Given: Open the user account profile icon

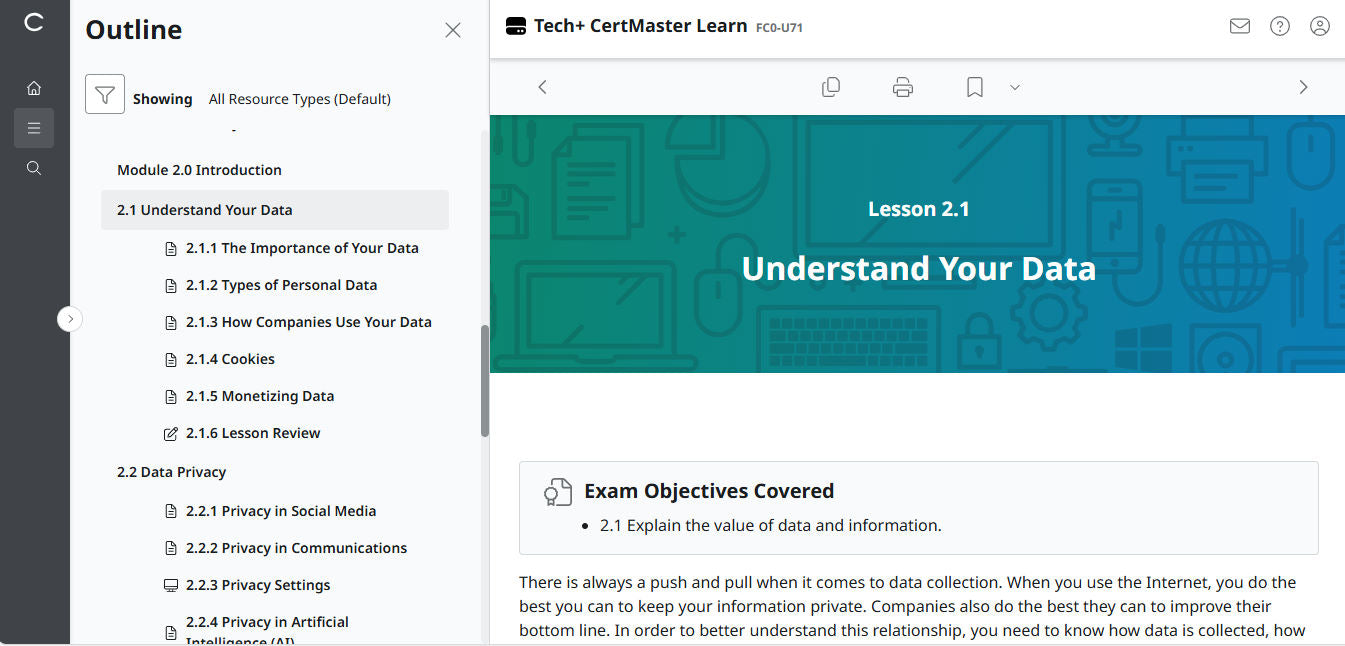Looking at the screenshot, I should pos(1320,27).
